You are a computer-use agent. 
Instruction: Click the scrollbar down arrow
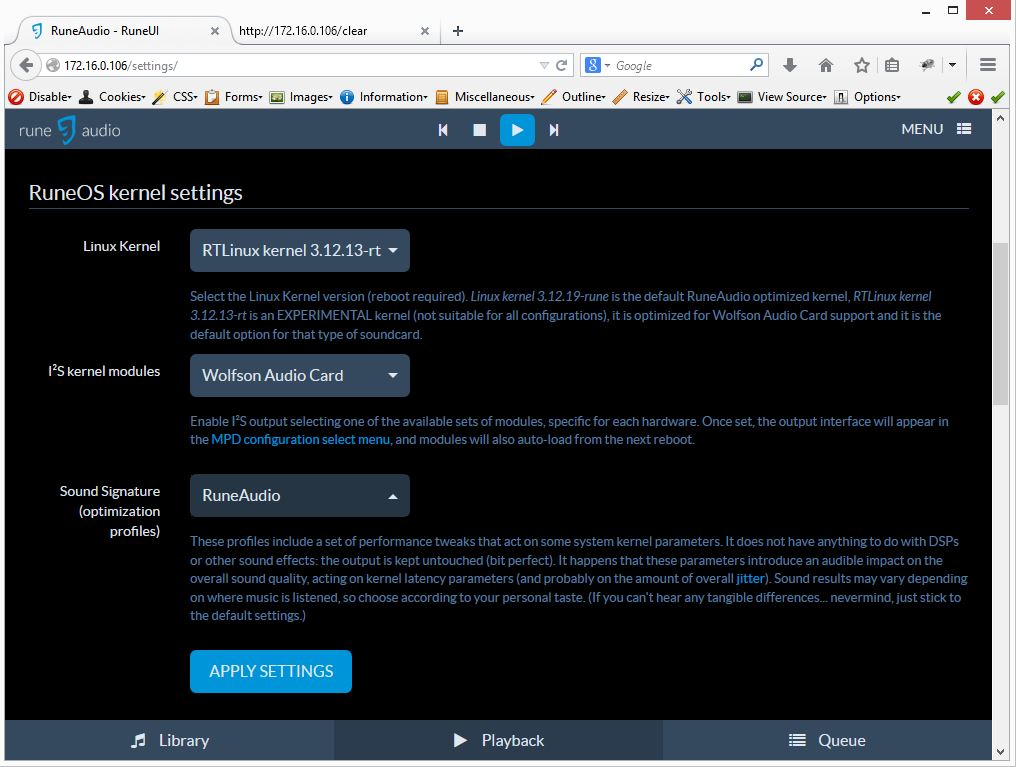[1000, 751]
